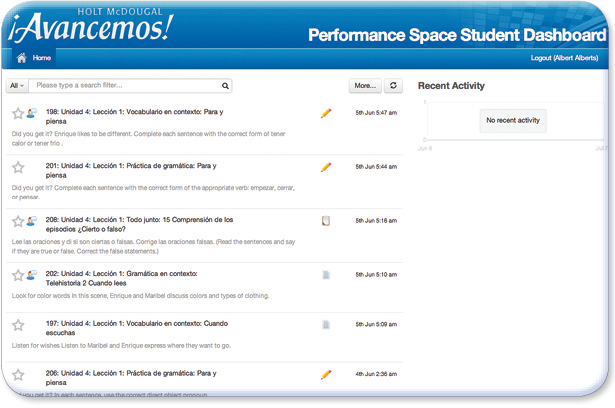Click document icon for assignment 197
Image resolution: width=615 pixels, height=408 pixels.
pos(326,324)
